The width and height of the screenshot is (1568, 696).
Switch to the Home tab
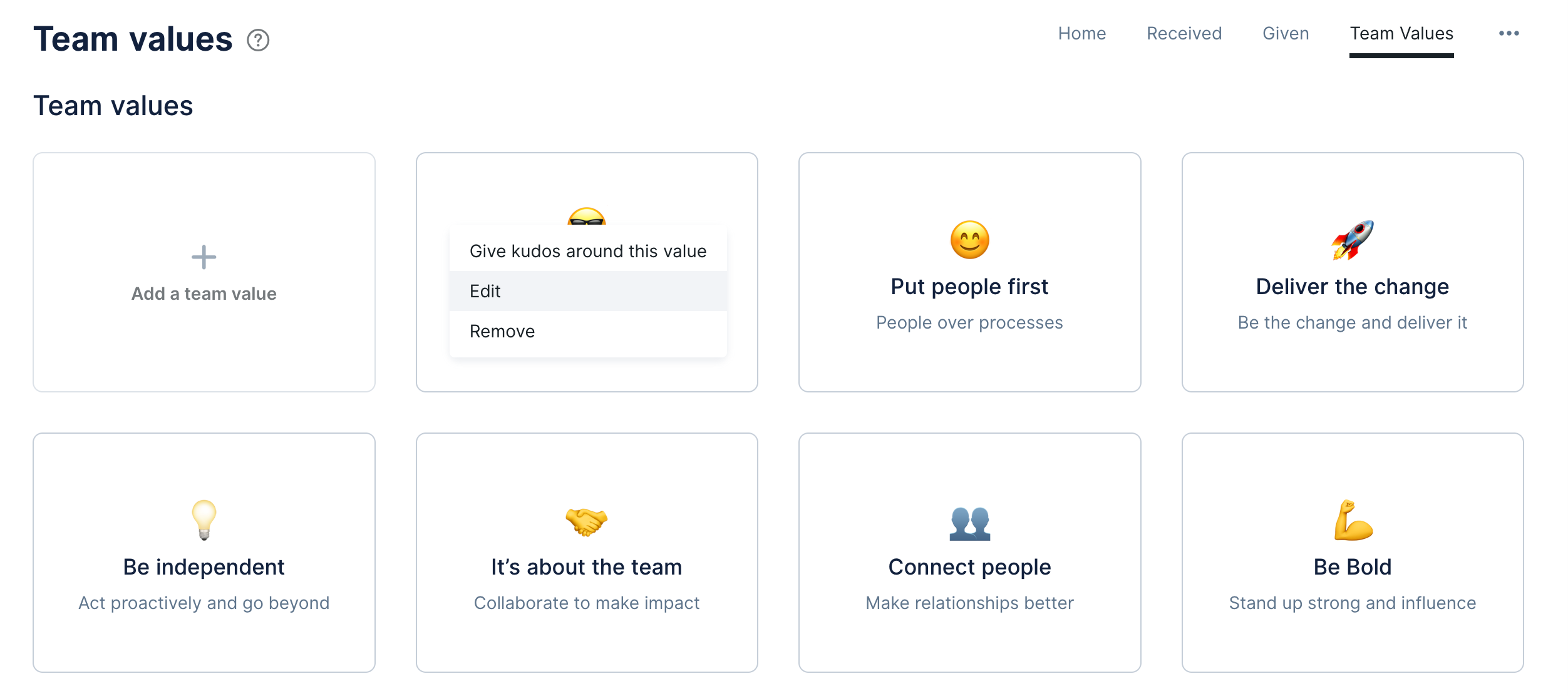pyautogui.click(x=1081, y=33)
